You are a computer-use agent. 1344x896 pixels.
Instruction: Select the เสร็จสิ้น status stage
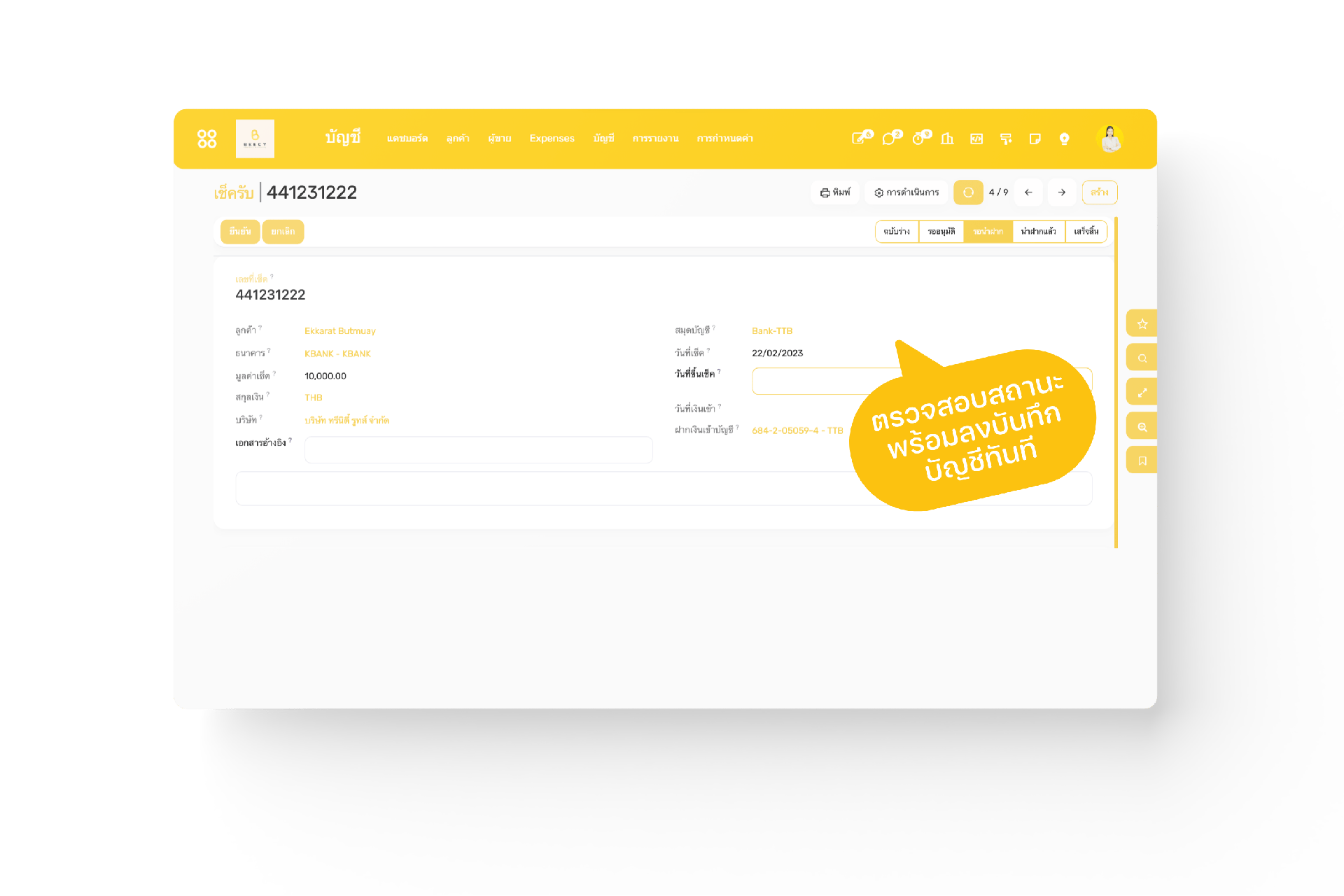pyautogui.click(x=1086, y=232)
